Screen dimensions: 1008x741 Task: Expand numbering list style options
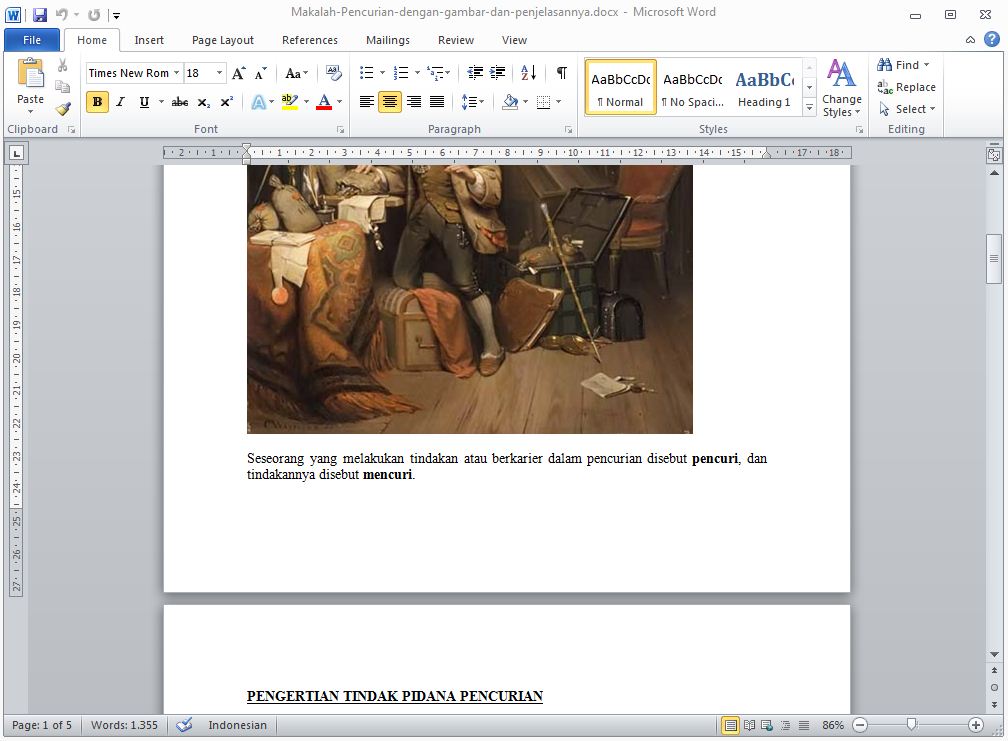[x=417, y=73]
